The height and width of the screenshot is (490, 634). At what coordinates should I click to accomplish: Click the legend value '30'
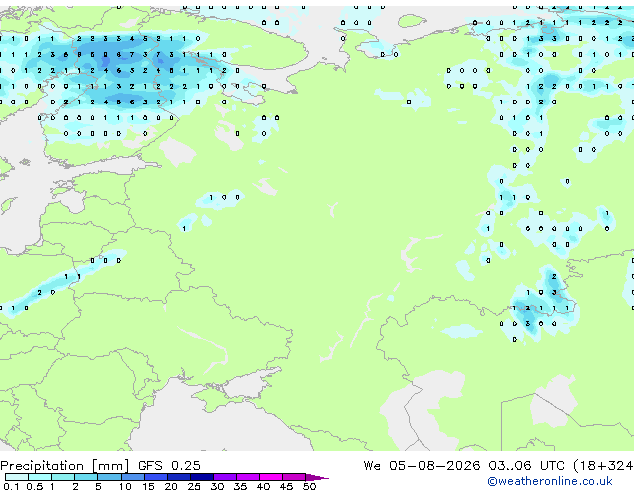coord(217,486)
